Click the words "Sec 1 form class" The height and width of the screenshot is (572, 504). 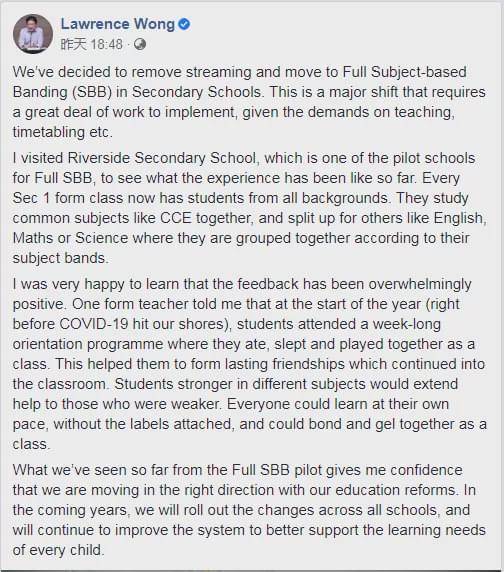click(x=65, y=198)
